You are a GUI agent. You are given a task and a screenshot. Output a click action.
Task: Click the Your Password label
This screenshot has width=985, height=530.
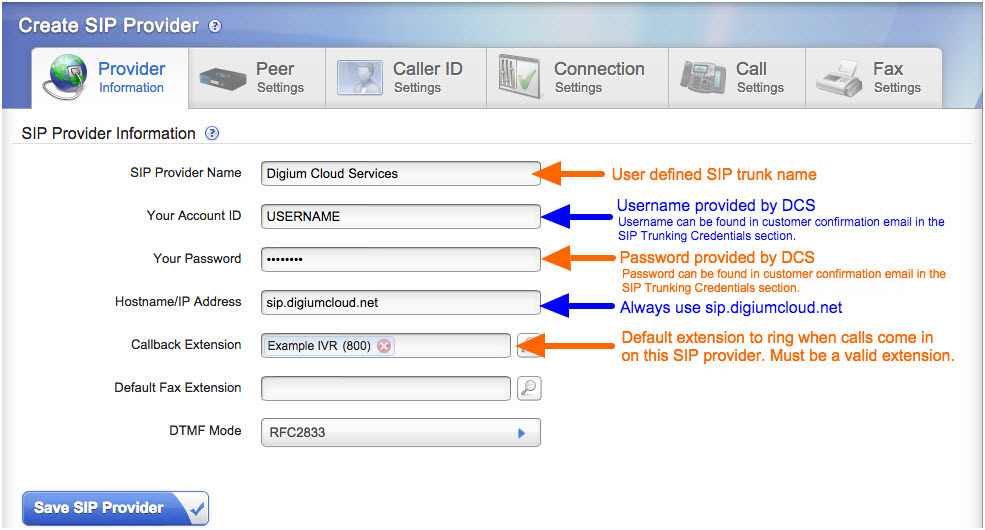pyautogui.click(x=197, y=258)
